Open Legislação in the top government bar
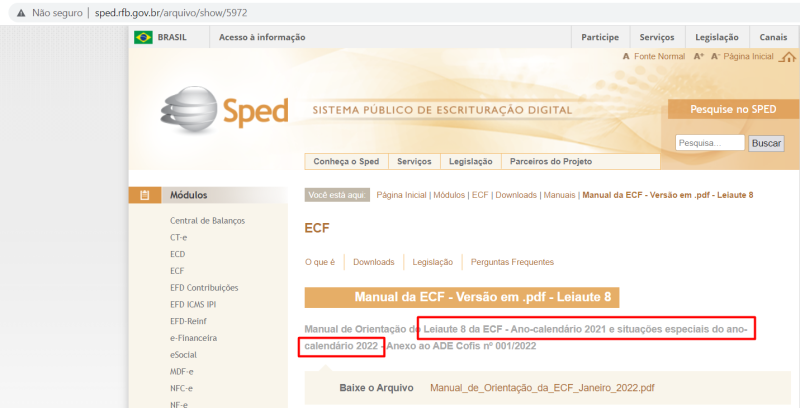The width and height of the screenshot is (800, 408). click(x=717, y=37)
